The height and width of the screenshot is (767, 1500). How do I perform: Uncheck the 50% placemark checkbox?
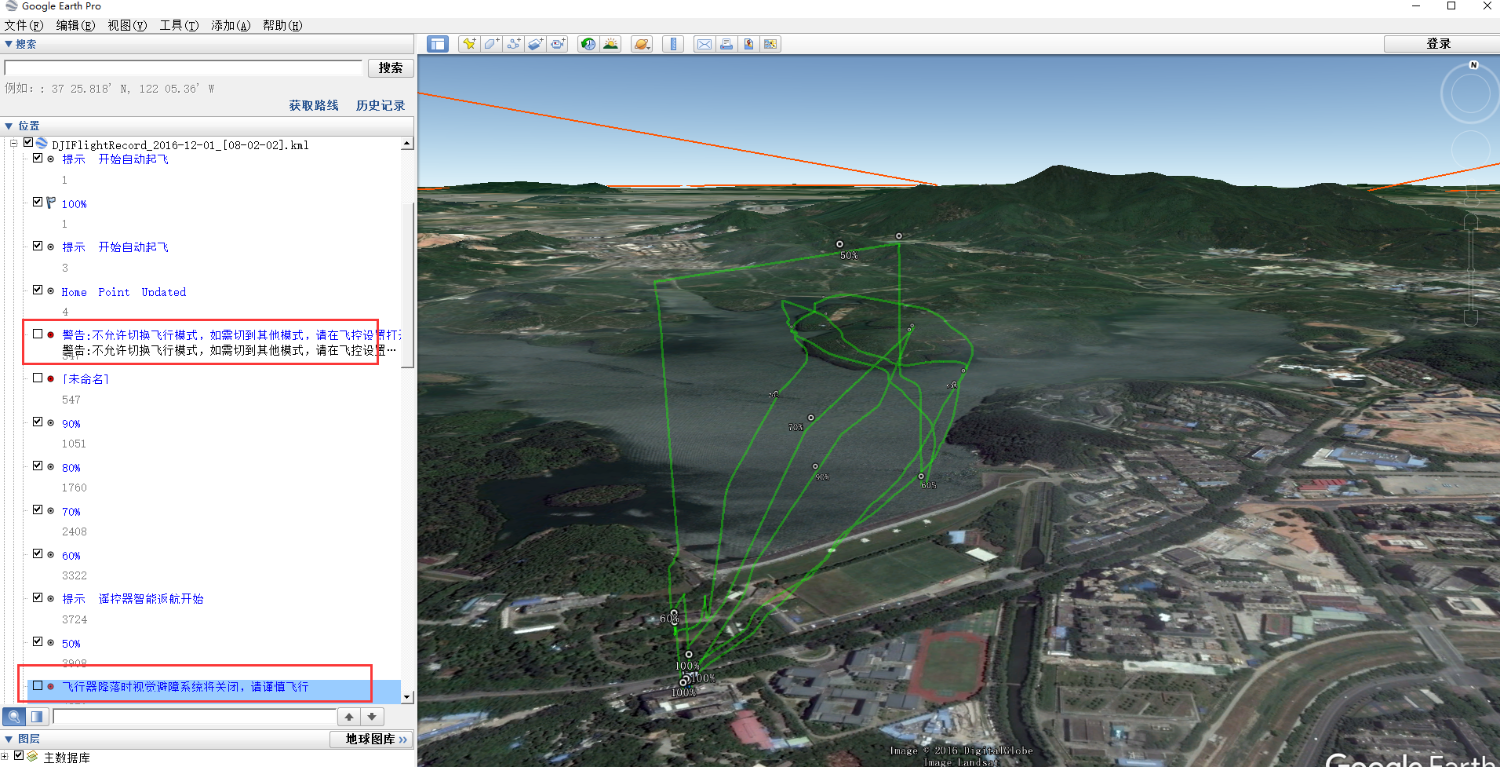point(38,642)
